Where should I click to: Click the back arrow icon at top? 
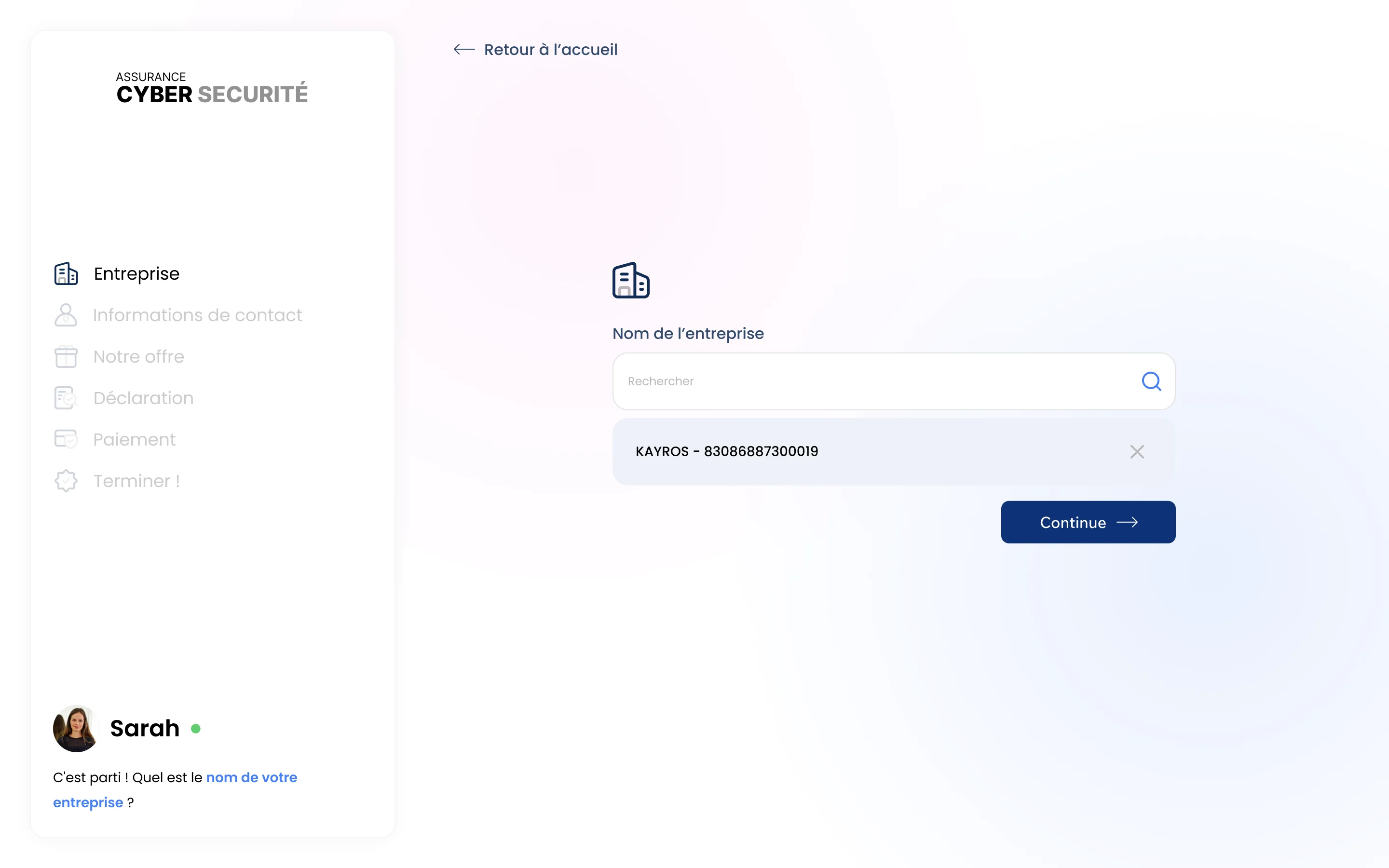click(464, 49)
